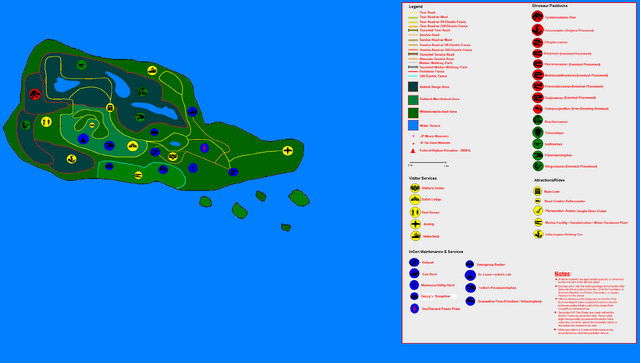The image size is (640, 363).
Task: Click the Maintenance/Utility Shed legend icon
Action: click(414, 285)
